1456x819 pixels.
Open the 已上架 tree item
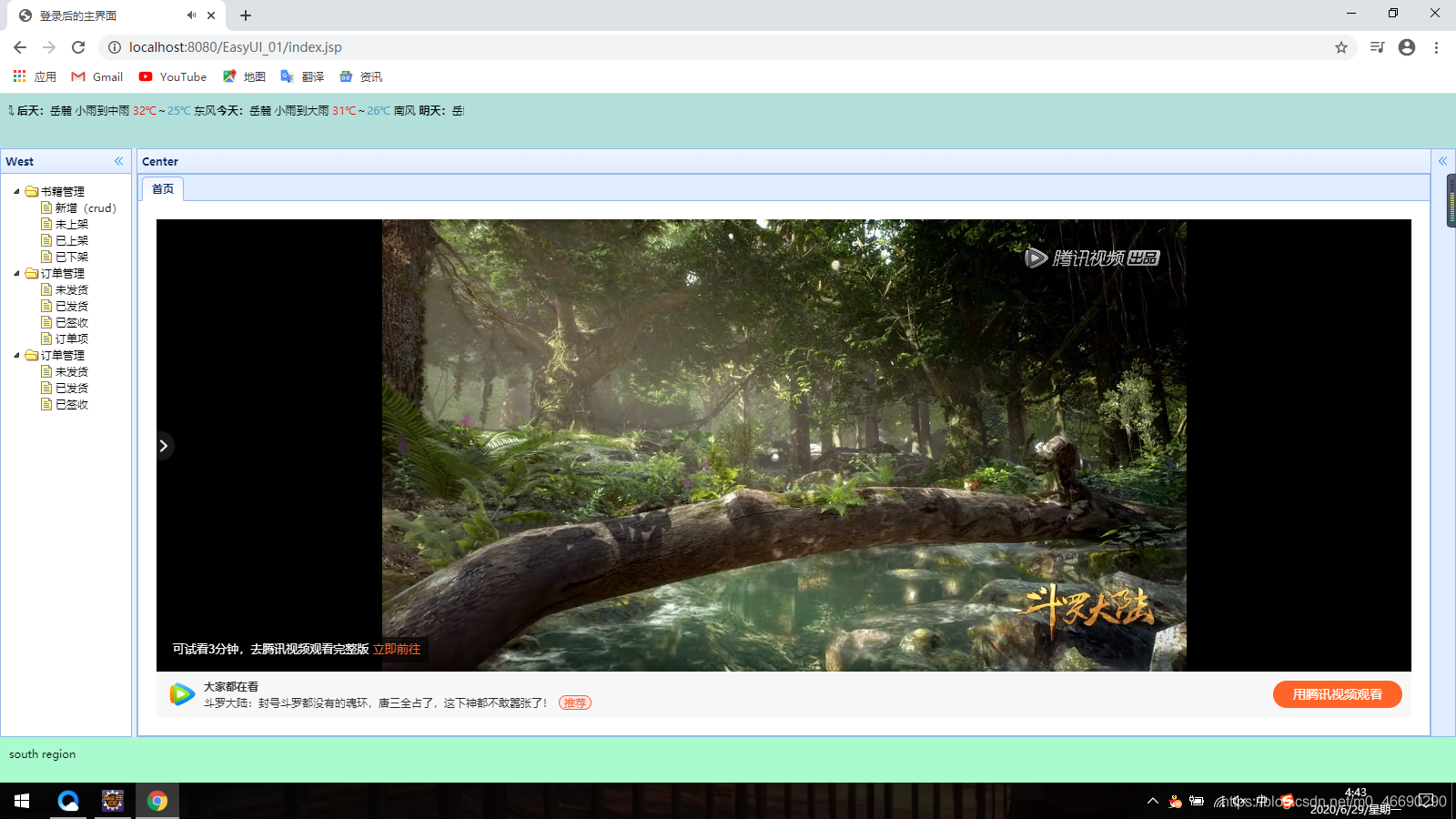pyautogui.click(x=72, y=240)
